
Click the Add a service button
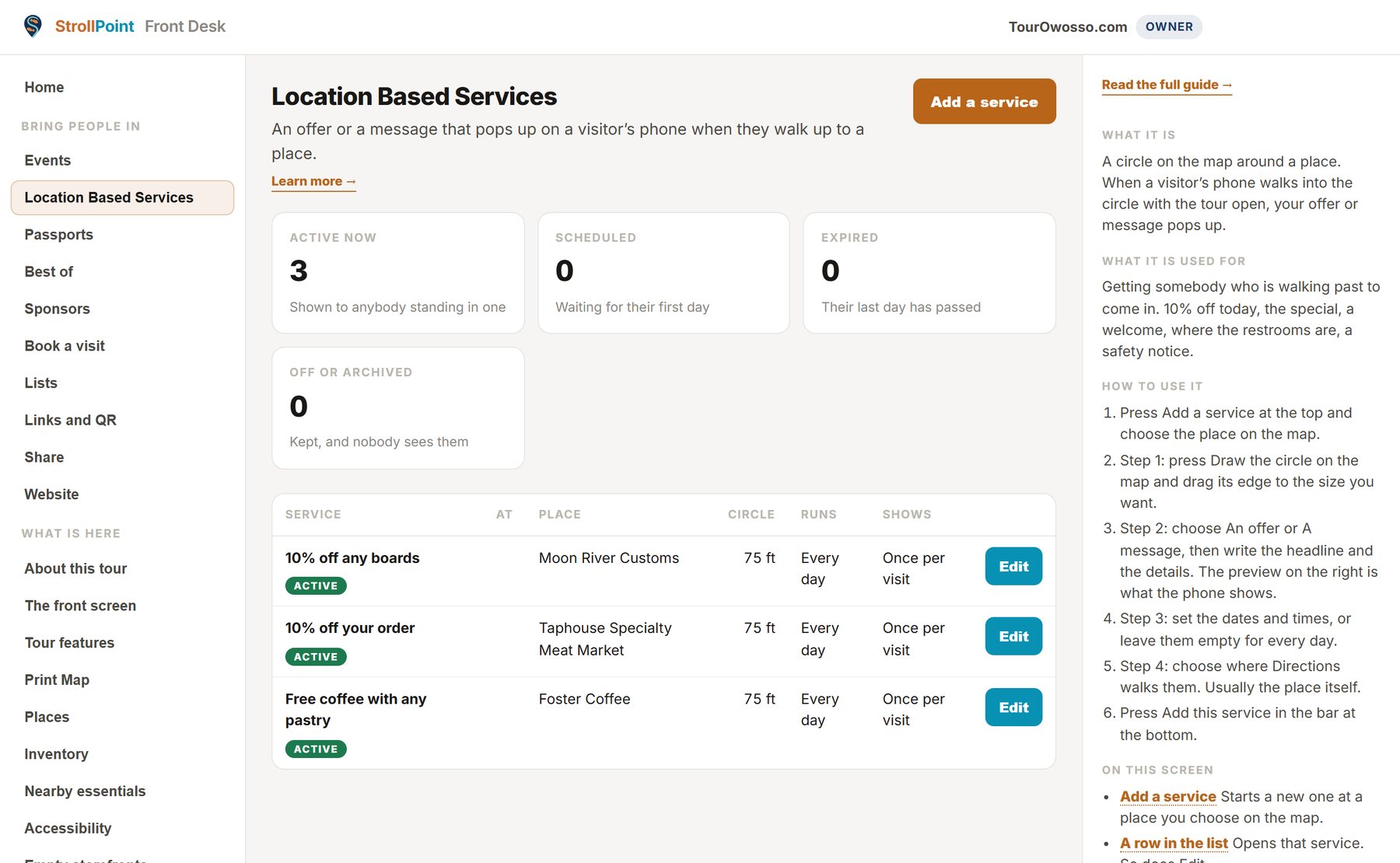tap(984, 101)
